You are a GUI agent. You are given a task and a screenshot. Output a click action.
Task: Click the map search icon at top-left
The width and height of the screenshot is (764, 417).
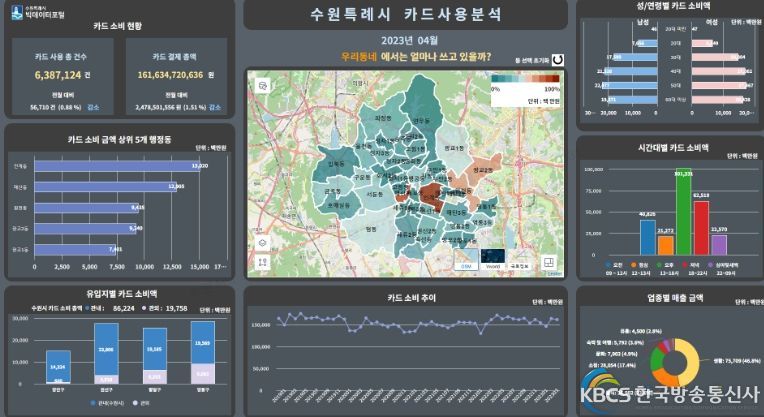(261, 86)
